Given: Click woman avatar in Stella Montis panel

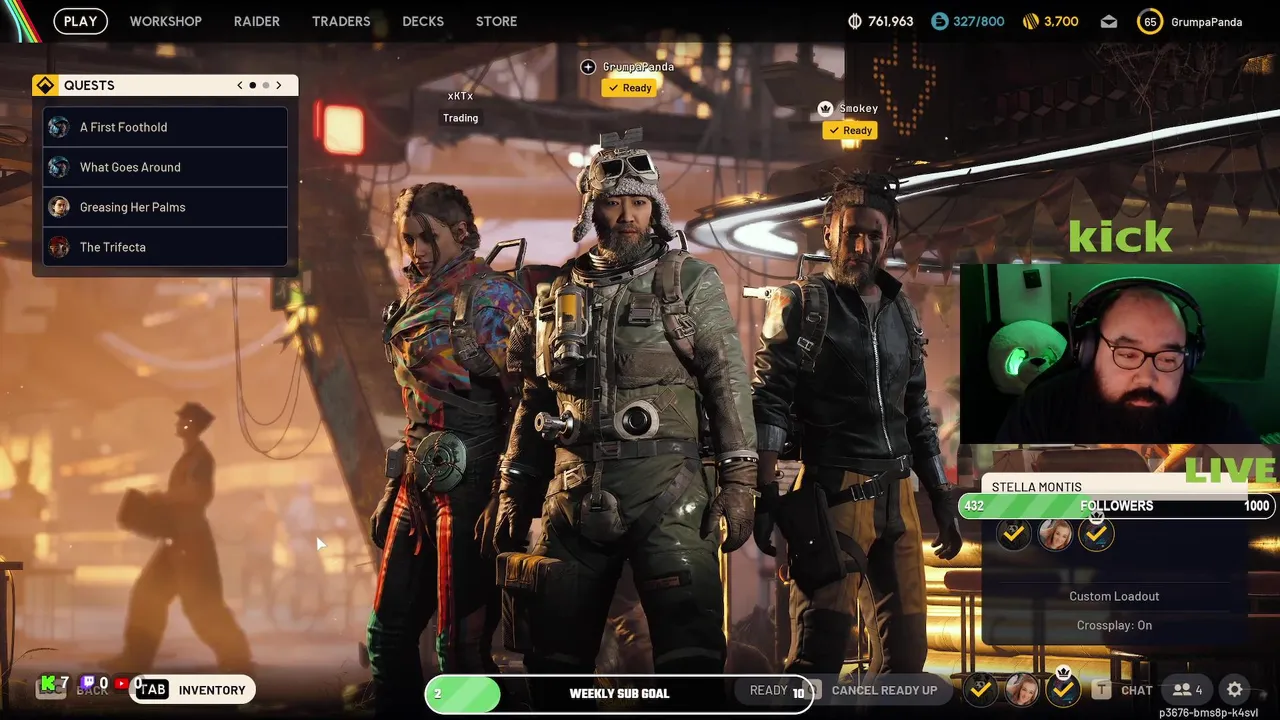Looking at the screenshot, I should coord(1055,535).
